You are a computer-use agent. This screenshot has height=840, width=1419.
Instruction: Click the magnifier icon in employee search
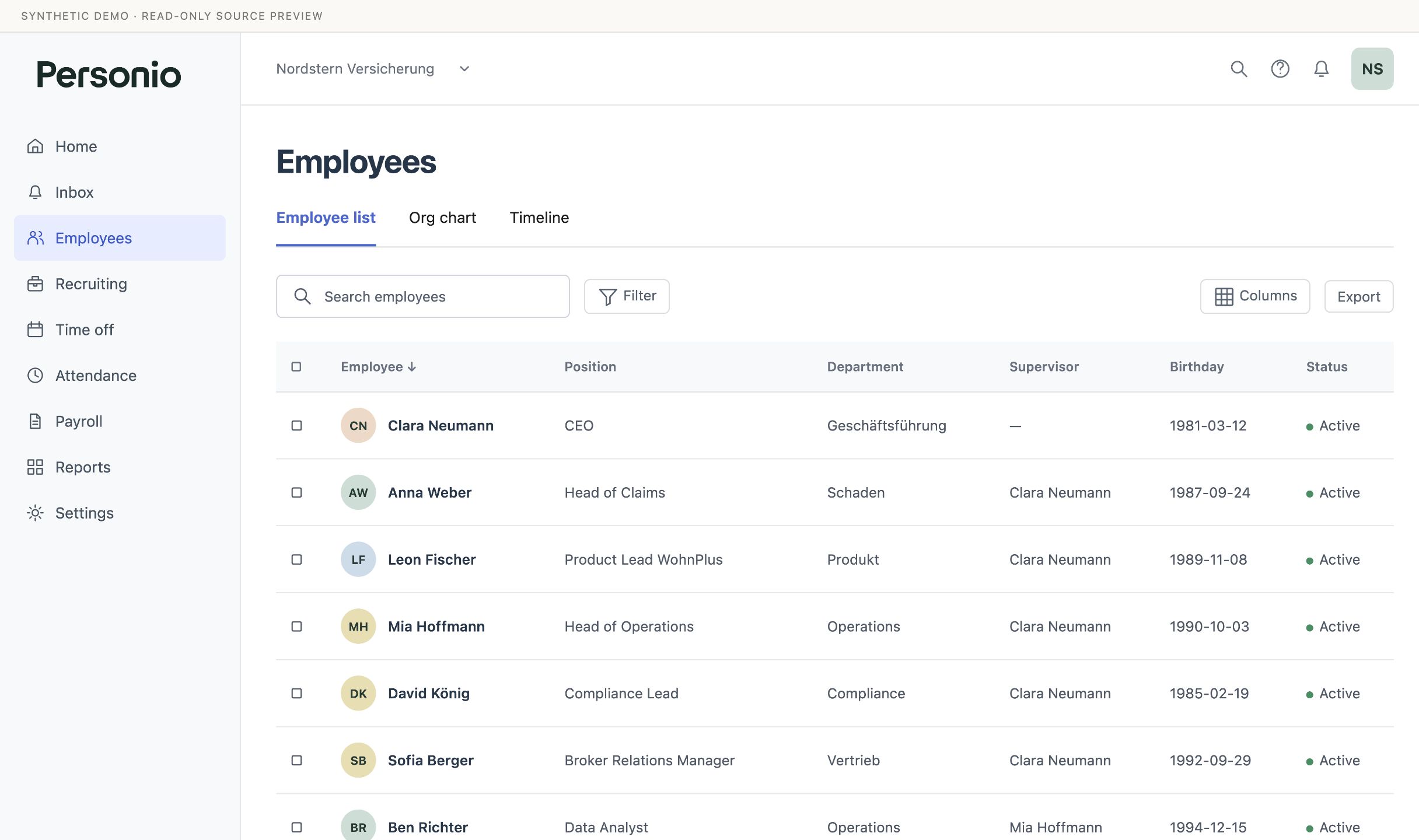pos(302,296)
